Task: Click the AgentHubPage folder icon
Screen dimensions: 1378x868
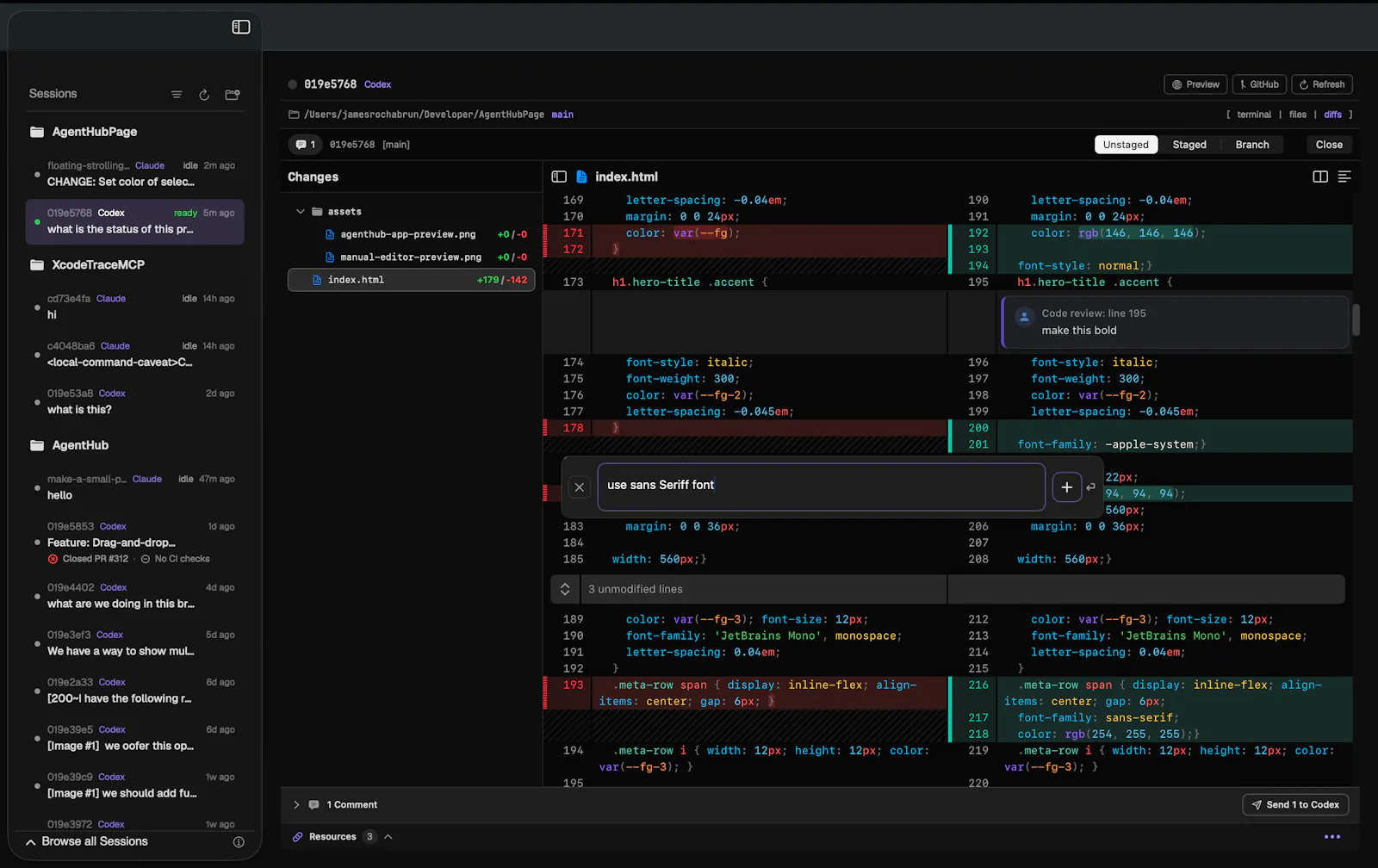Action: click(37, 132)
